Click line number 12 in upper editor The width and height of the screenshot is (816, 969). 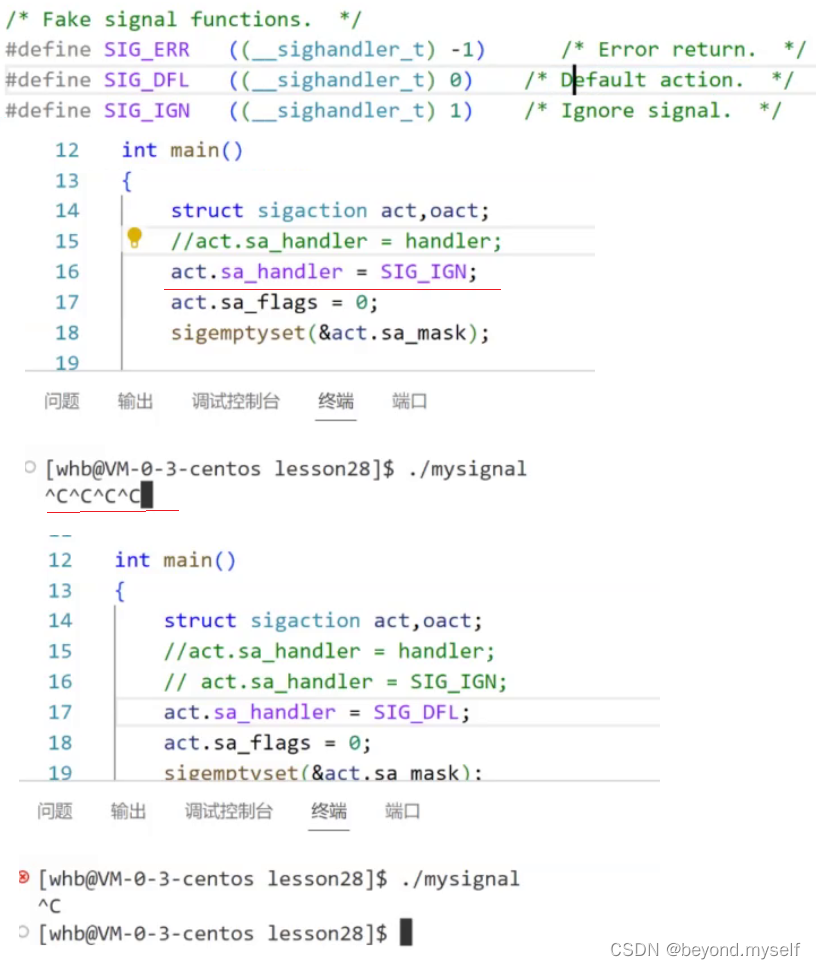[x=67, y=150]
